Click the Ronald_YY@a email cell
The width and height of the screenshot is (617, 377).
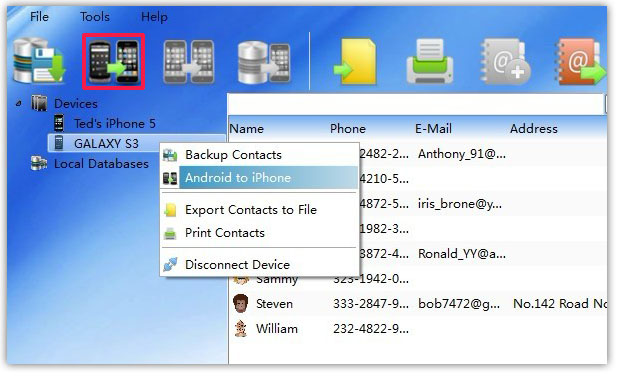(462, 254)
